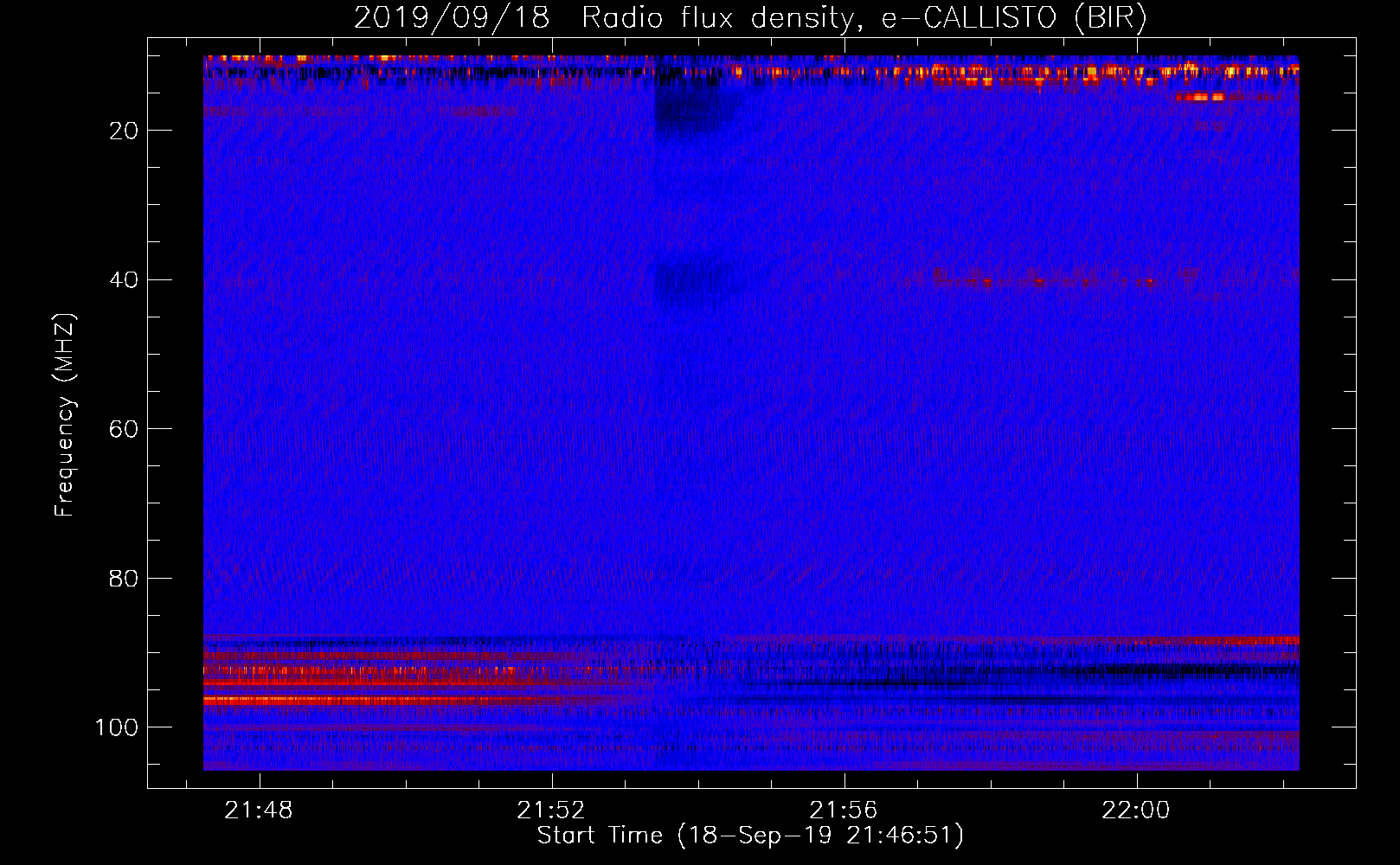Screen dimensions: 1400x865
Task: Click the frequency tick label '20'
Action: (x=124, y=131)
